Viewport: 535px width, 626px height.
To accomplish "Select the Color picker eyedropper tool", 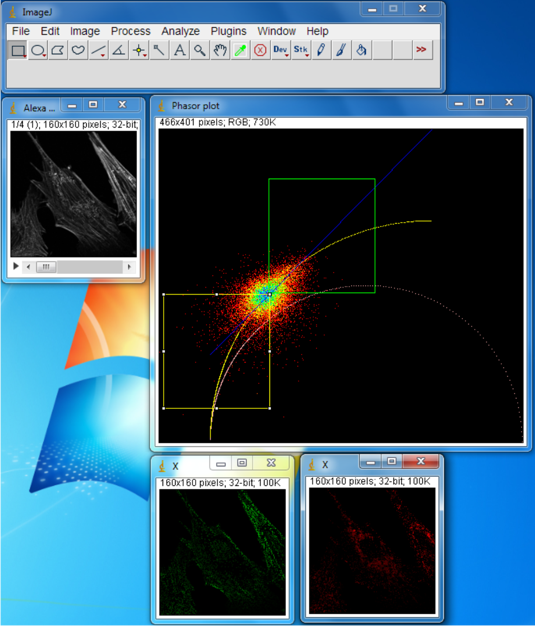I will 240,50.
